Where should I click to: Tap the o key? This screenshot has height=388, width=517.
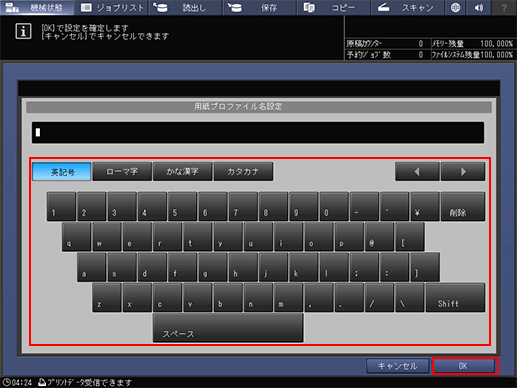319,237
